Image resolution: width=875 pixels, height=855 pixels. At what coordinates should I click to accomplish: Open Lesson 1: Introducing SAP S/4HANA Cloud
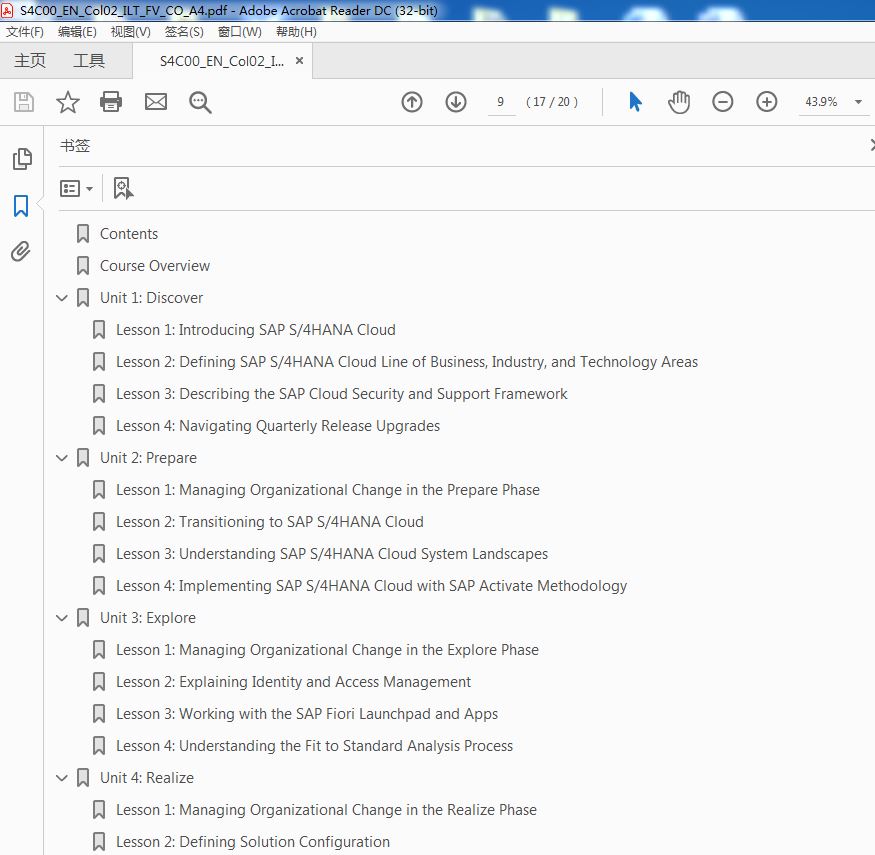tap(256, 330)
